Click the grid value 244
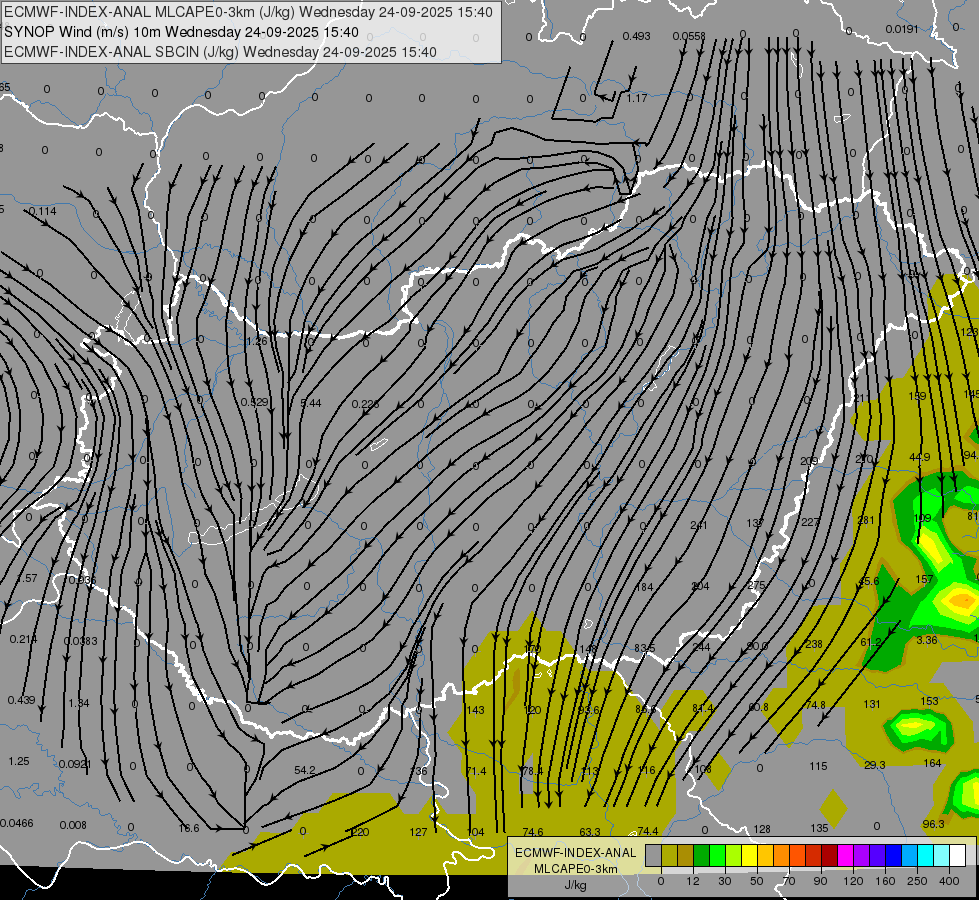The image size is (979, 900). 701,647
